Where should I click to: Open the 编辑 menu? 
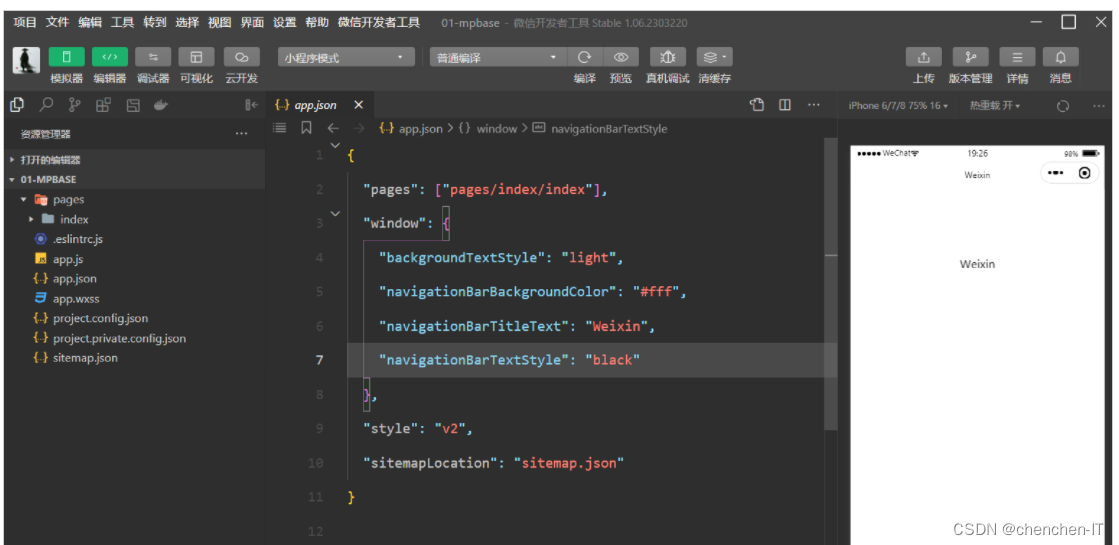coord(90,22)
